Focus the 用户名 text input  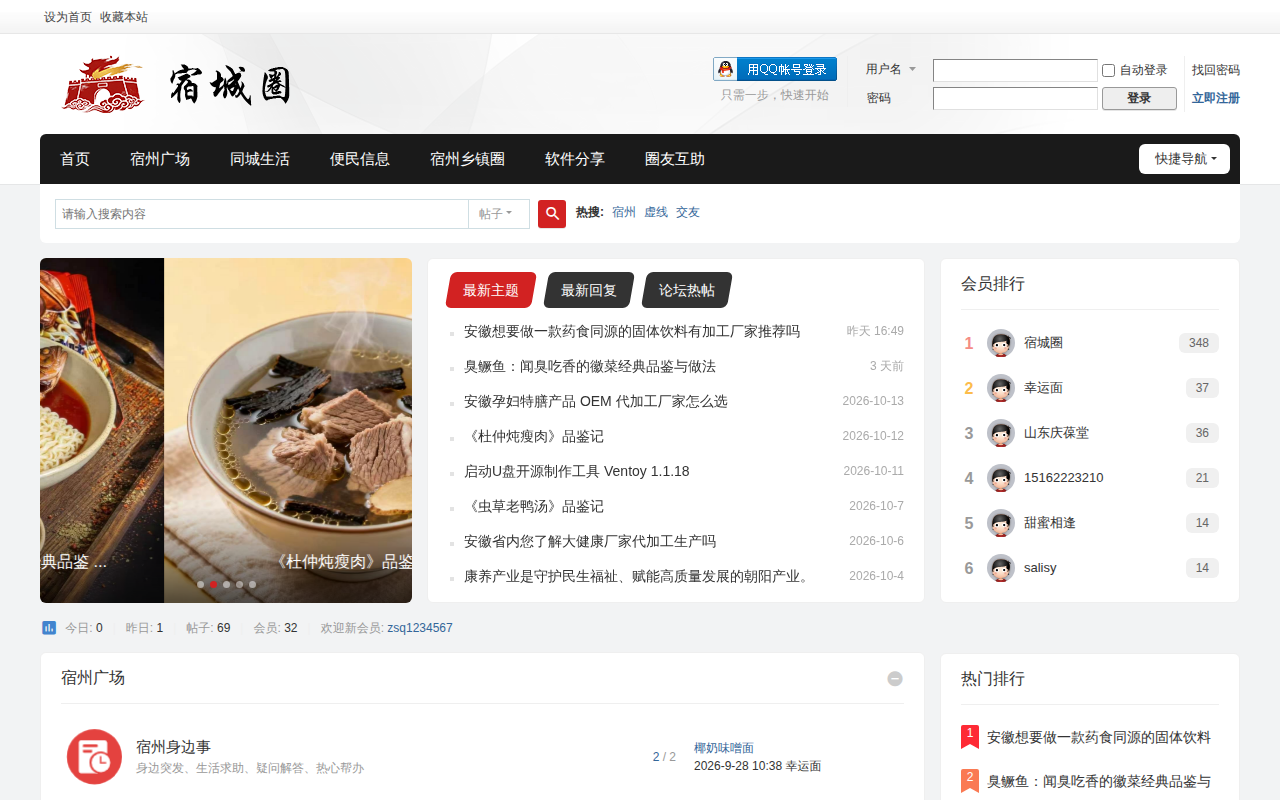point(1015,70)
